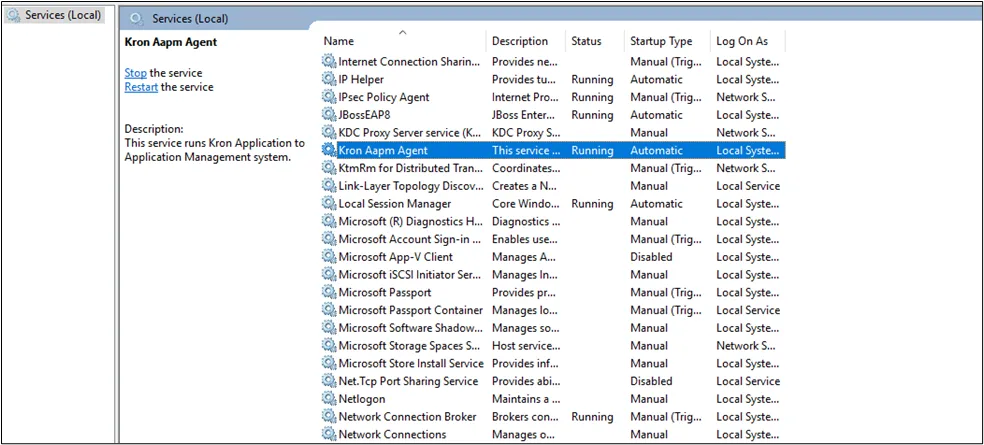Restart the Kron Aapm Agent service
Screen dimensions: 984x445
[141, 87]
